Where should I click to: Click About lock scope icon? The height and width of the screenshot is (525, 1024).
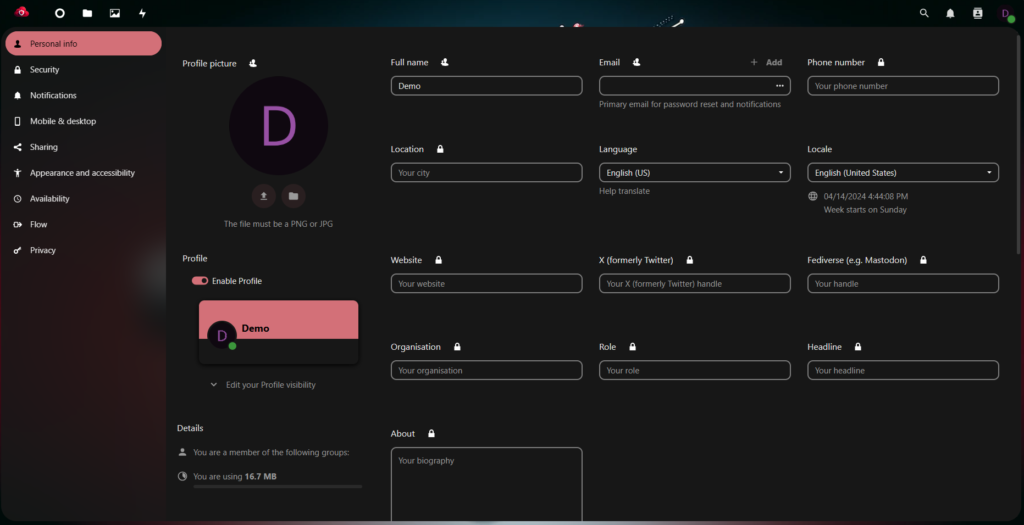click(x=431, y=434)
